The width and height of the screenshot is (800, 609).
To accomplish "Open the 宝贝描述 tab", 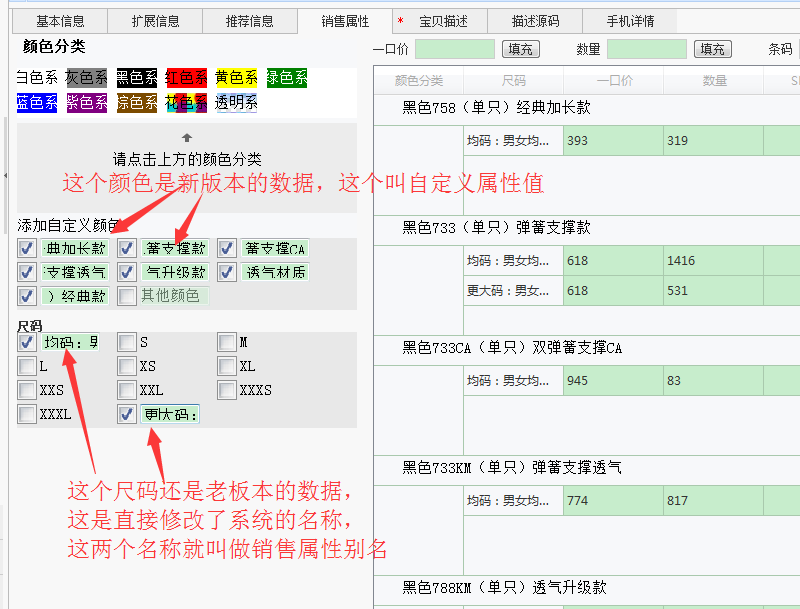I will click(x=443, y=21).
